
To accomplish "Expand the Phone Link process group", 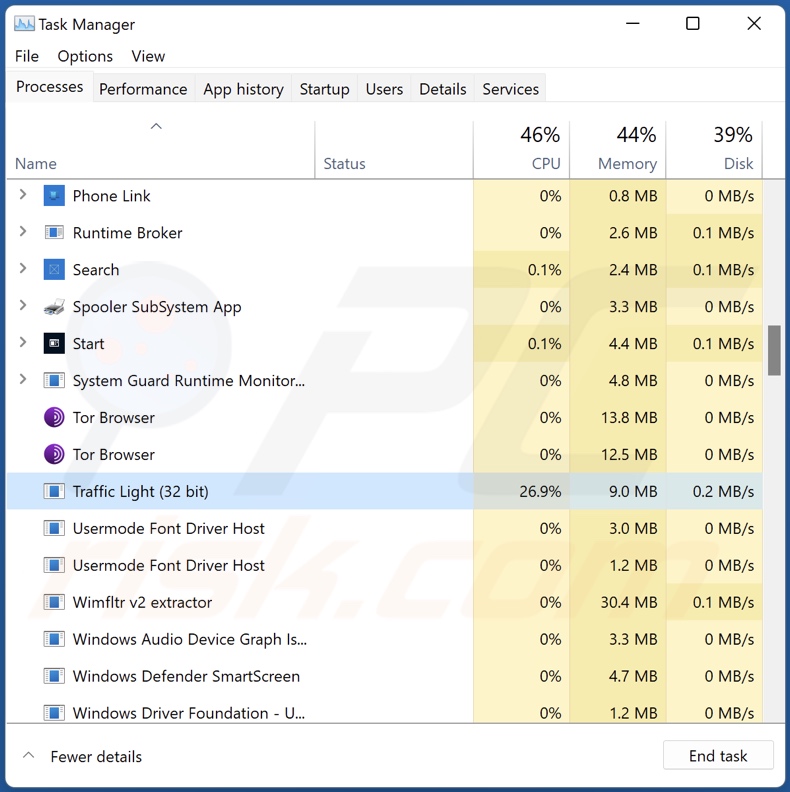I will tap(23, 196).
